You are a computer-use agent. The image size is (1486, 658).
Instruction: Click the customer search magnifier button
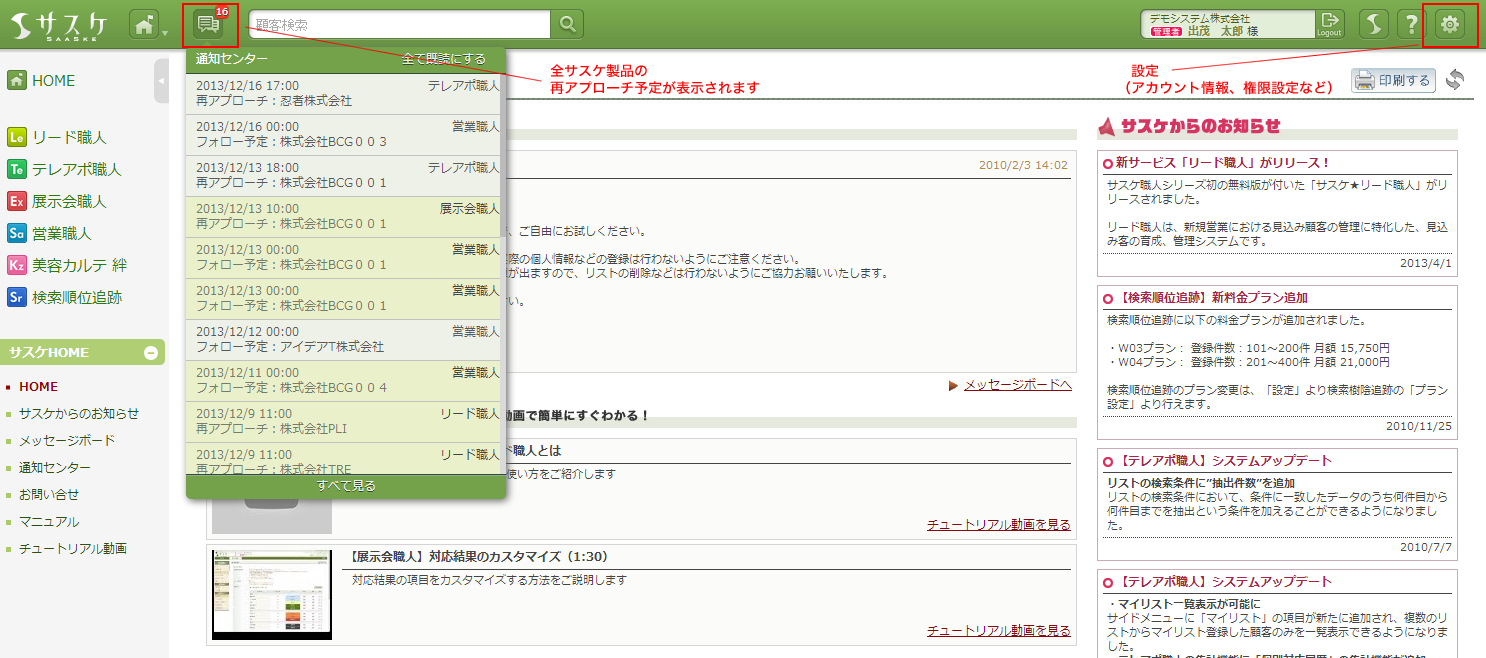click(x=567, y=24)
